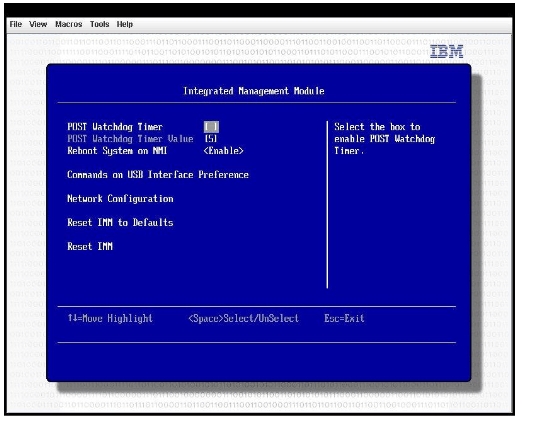Open the File menu
This screenshot has height=421, width=535.
16,24
